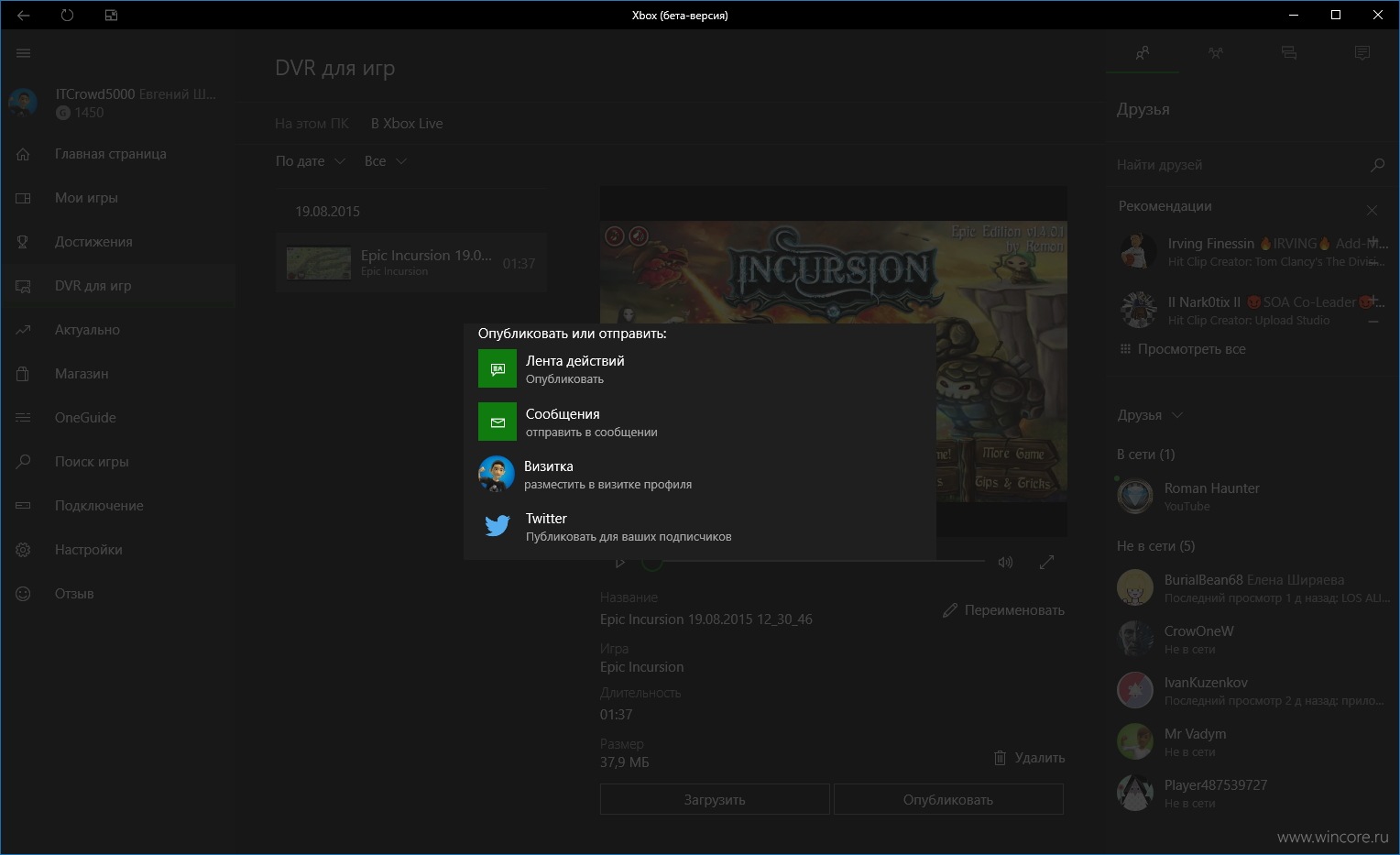Switch to Messages tab icon
The height and width of the screenshot is (855, 1400).
tap(1288, 53)
